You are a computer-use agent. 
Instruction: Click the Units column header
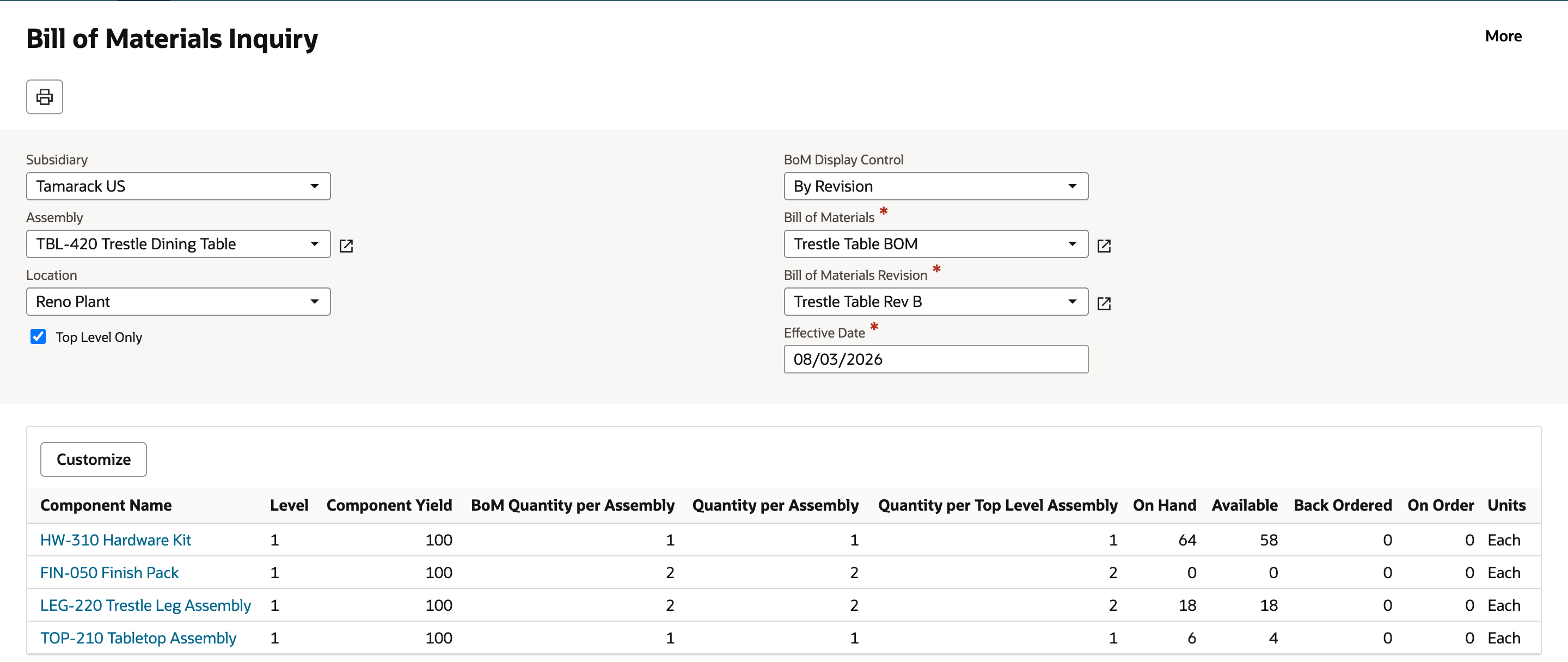tap(1506, 505)
